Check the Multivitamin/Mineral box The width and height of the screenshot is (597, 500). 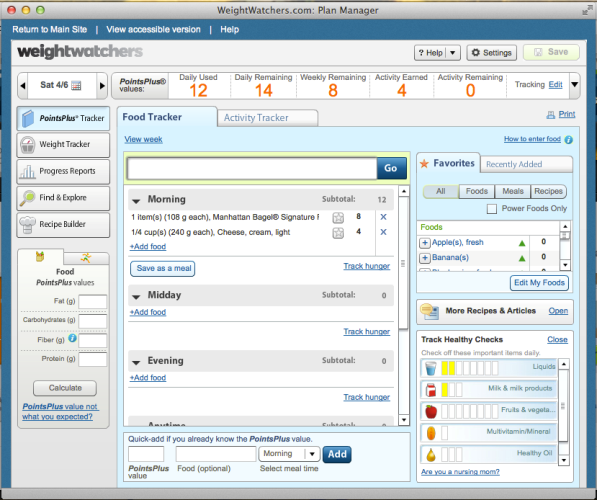pyautogui.click(x=444, y=433)
